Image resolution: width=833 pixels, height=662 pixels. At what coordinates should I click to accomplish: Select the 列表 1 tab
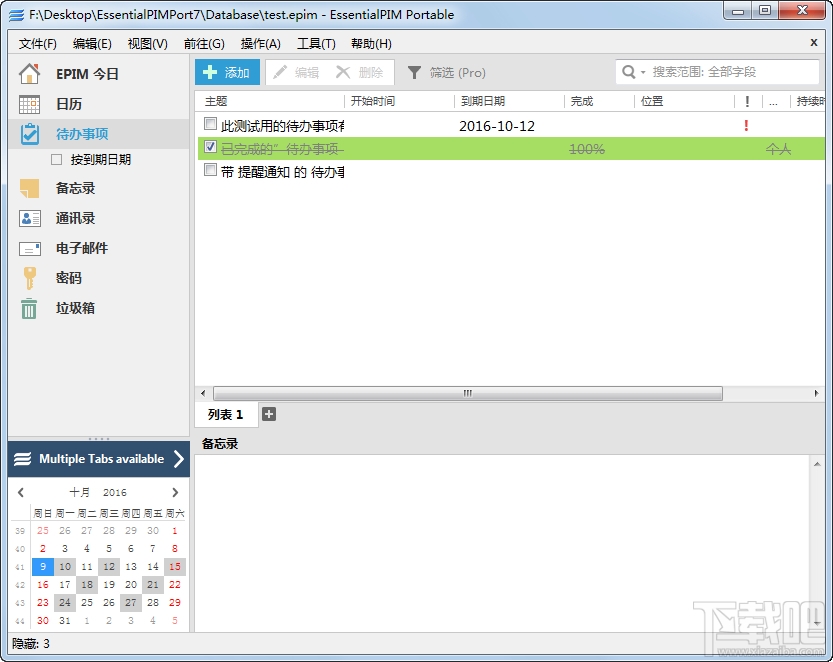[x=226, y=414]
